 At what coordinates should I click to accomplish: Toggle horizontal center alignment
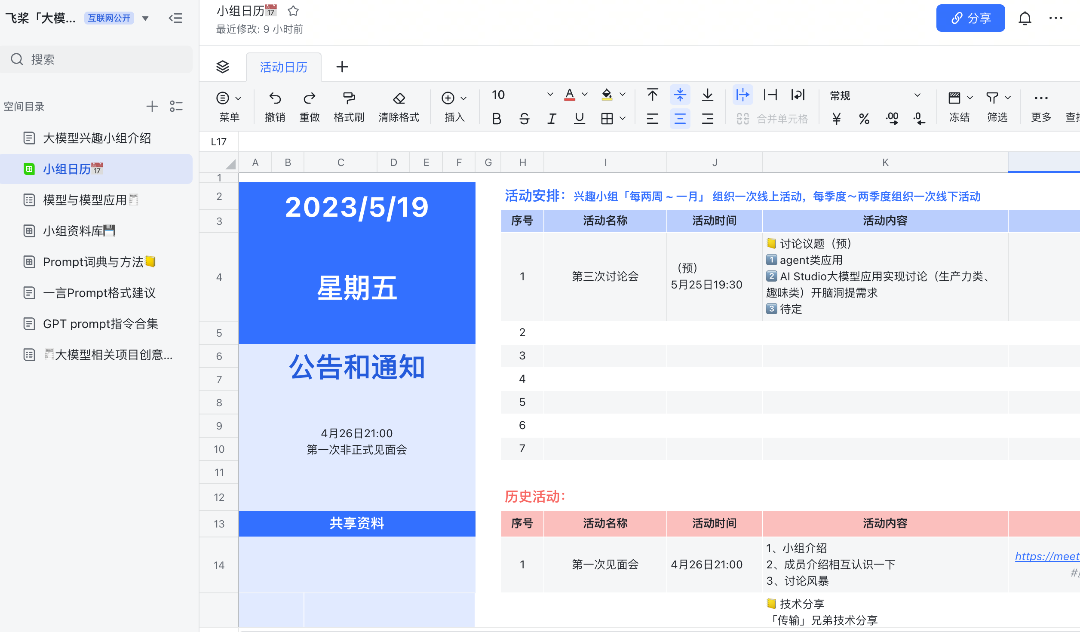[680, 119]
